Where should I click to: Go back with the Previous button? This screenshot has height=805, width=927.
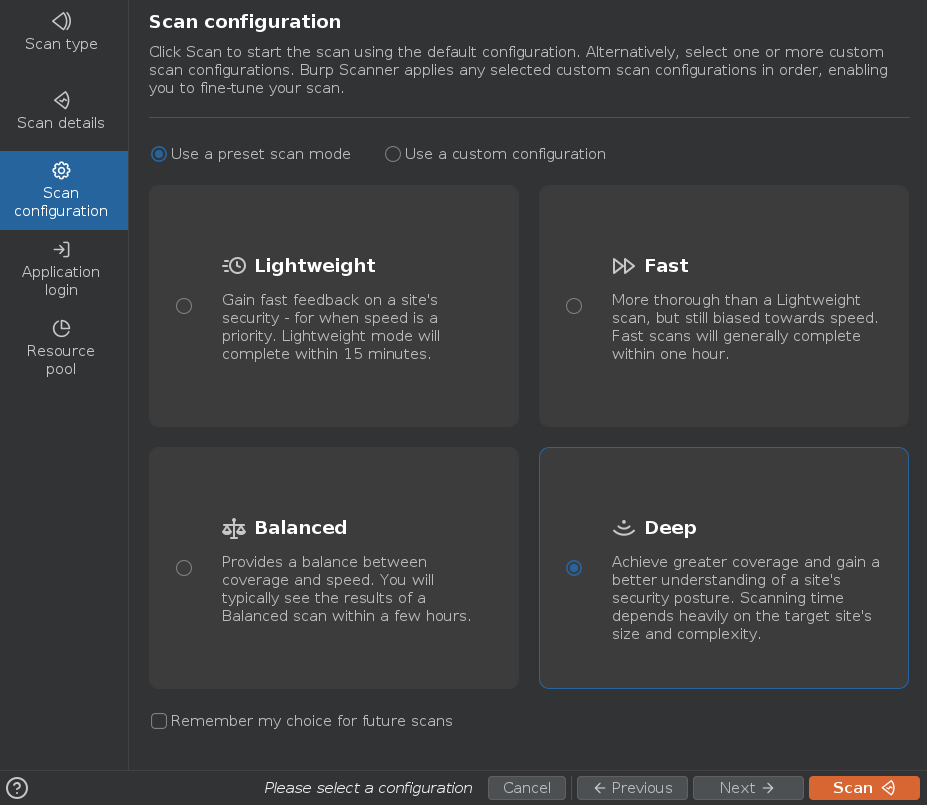[x=632, y=788]
